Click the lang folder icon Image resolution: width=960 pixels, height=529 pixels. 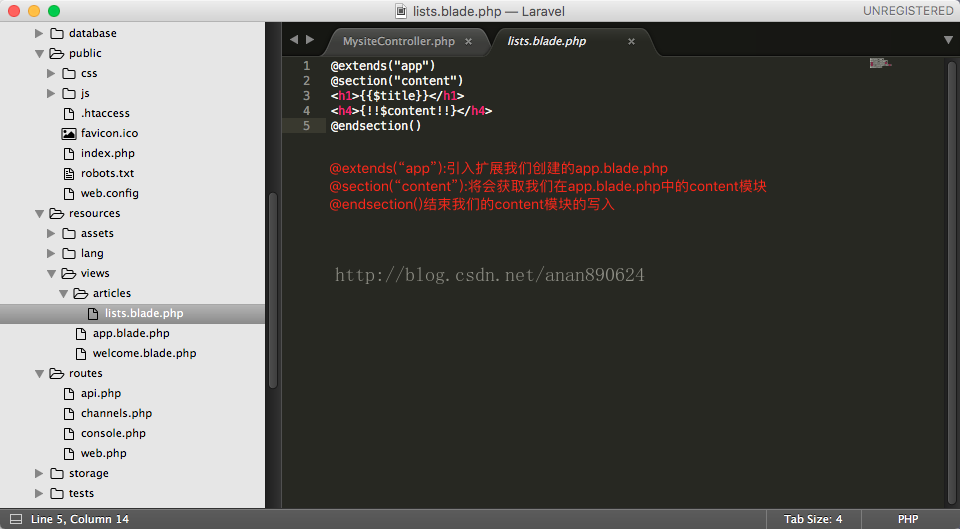click(69, 253)
